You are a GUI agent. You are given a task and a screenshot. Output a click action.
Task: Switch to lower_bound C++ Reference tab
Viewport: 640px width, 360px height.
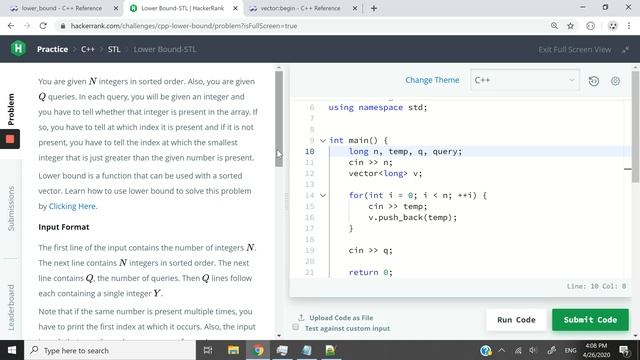click(x=62, y=8)
